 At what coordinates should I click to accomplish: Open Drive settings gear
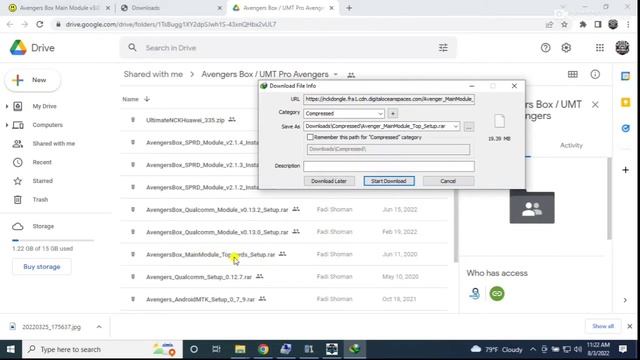566,48
